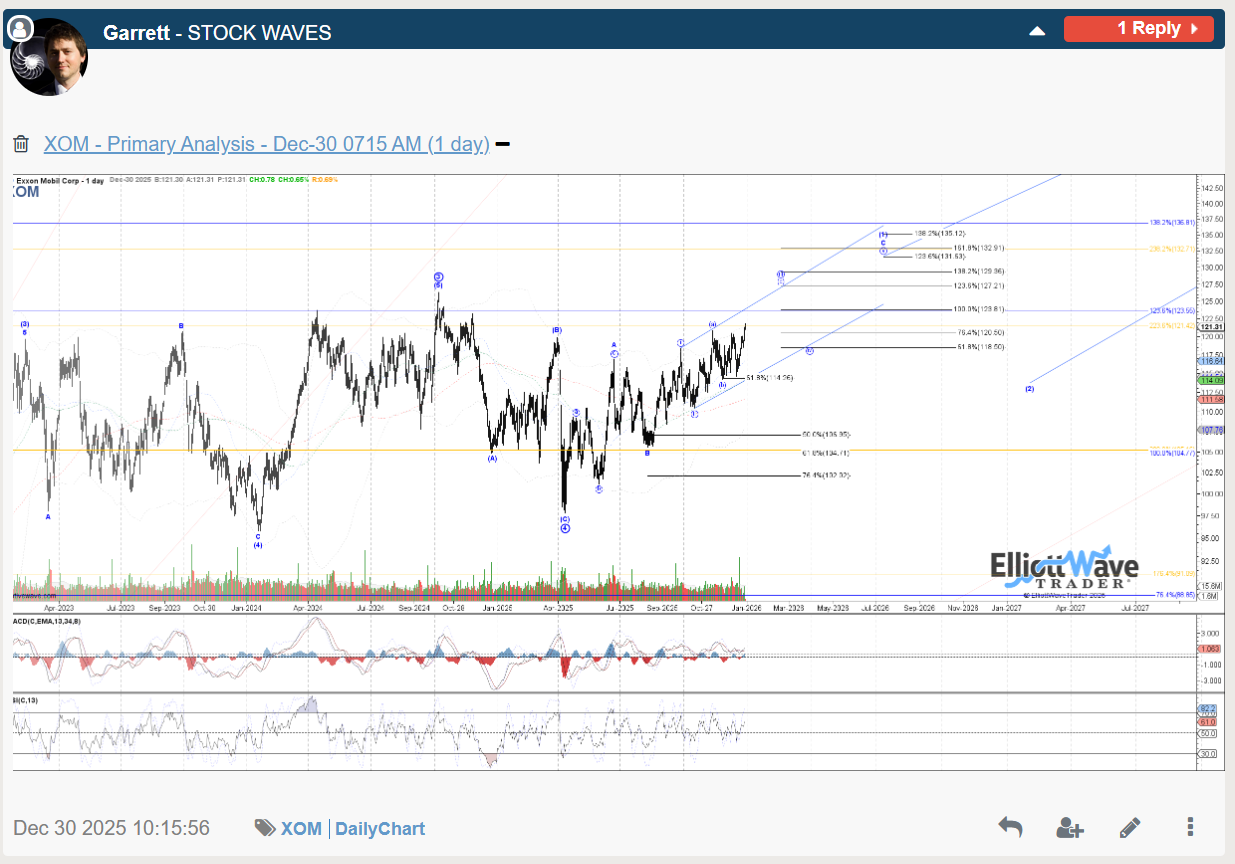Click the green 114.09 price label
The height and width of the screenshot is (864, 1235).
(1211, 380)
